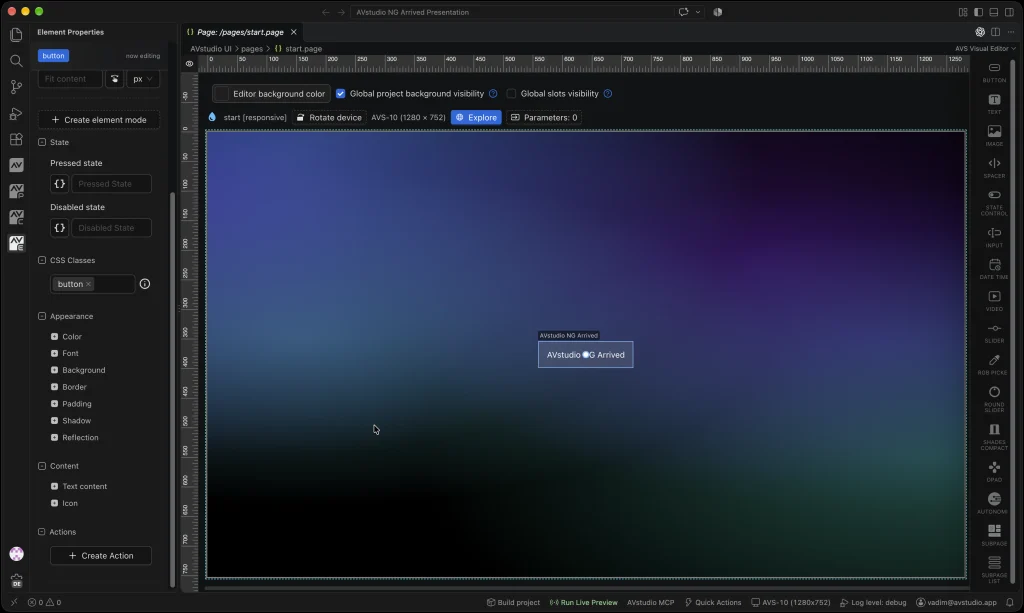The width and height of the screenshot is (1024, 613).
Task: Add an Input element from the palette
Action: pyautogui.click(x=994, y=238)
